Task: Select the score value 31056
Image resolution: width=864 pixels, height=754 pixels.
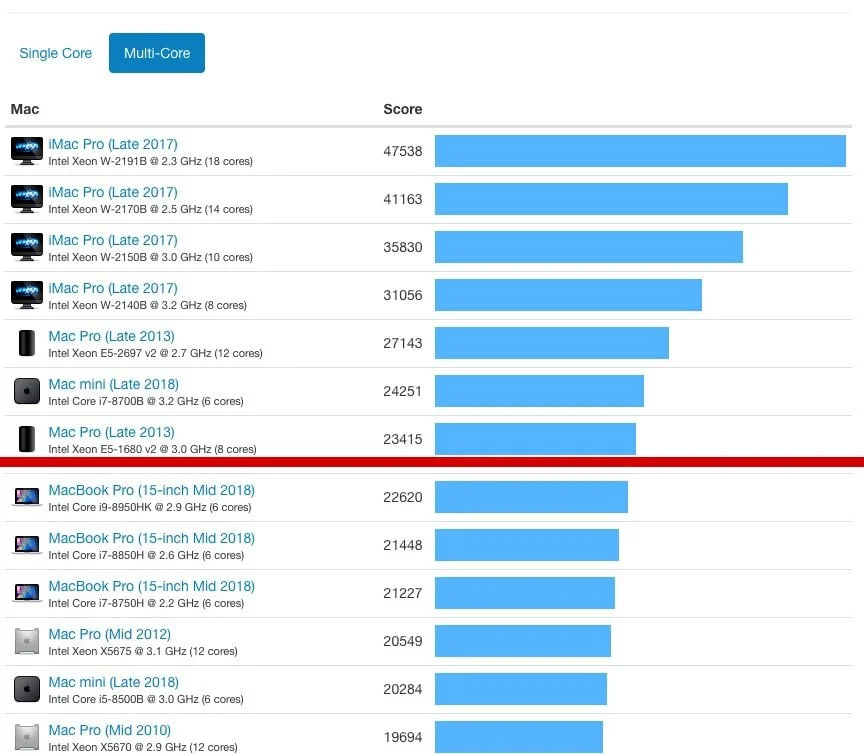Action: tap(403, 295)
